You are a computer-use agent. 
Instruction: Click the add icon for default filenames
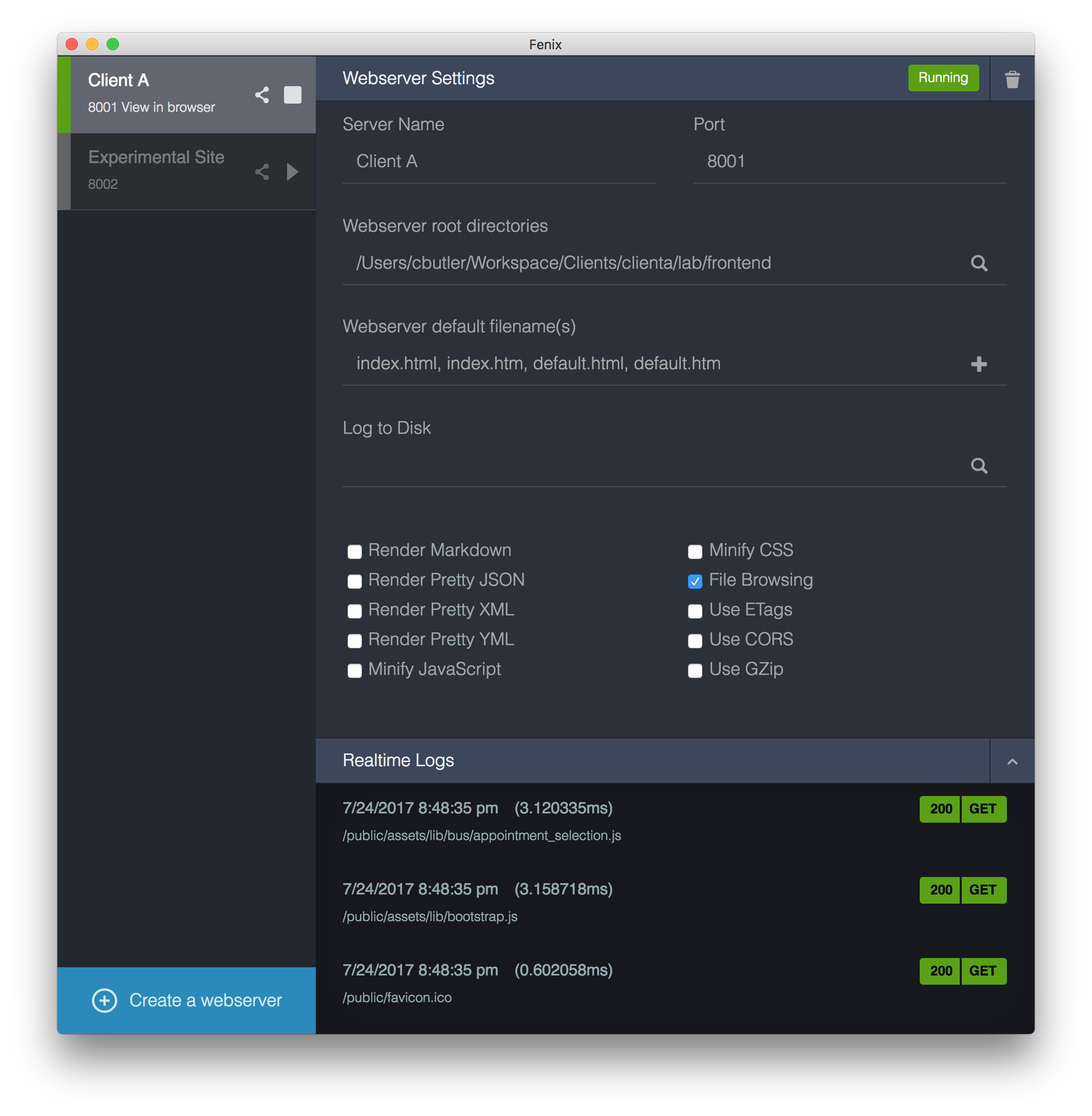tap(979, 364)
